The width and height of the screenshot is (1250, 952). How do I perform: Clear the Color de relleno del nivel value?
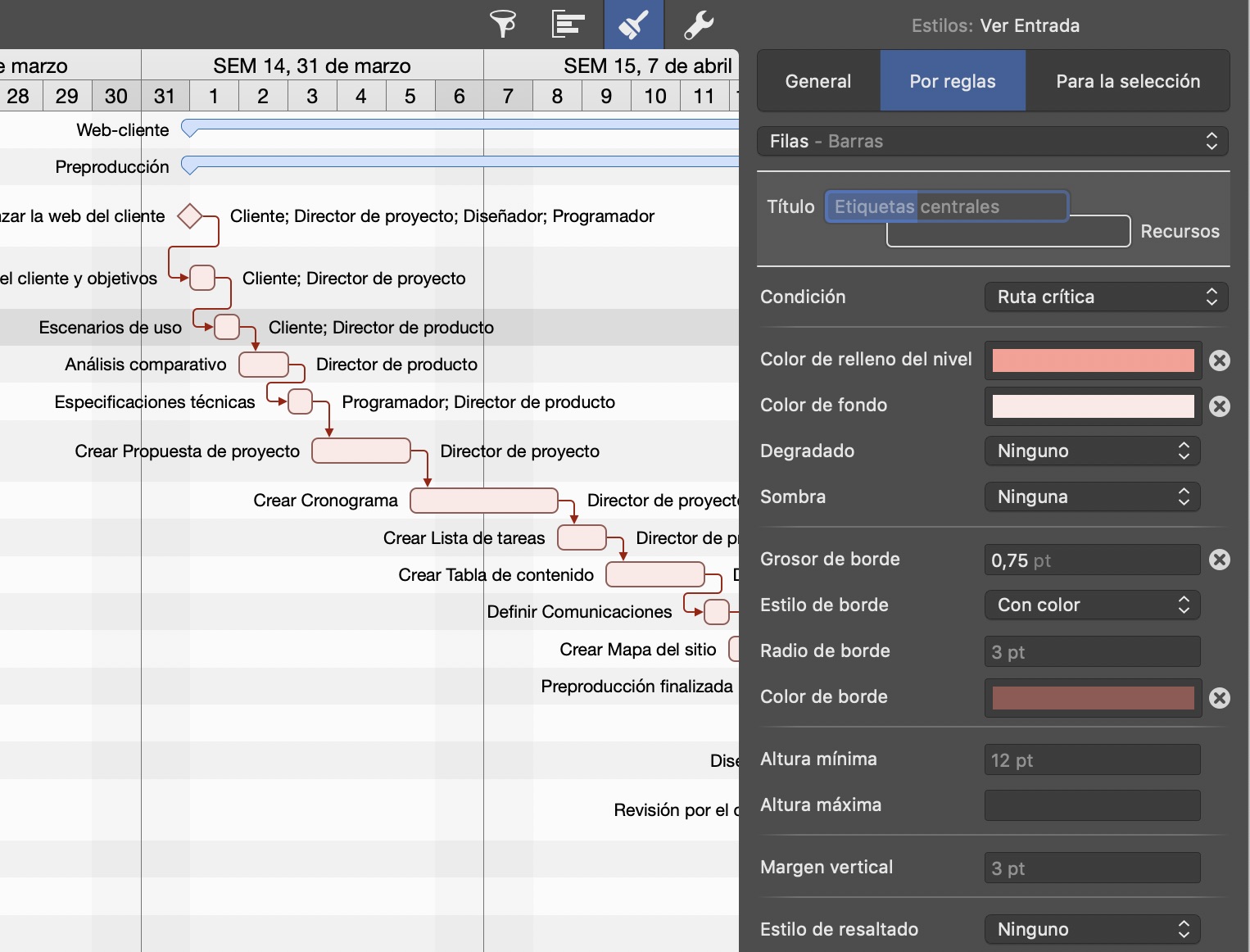pos(1219,360)
